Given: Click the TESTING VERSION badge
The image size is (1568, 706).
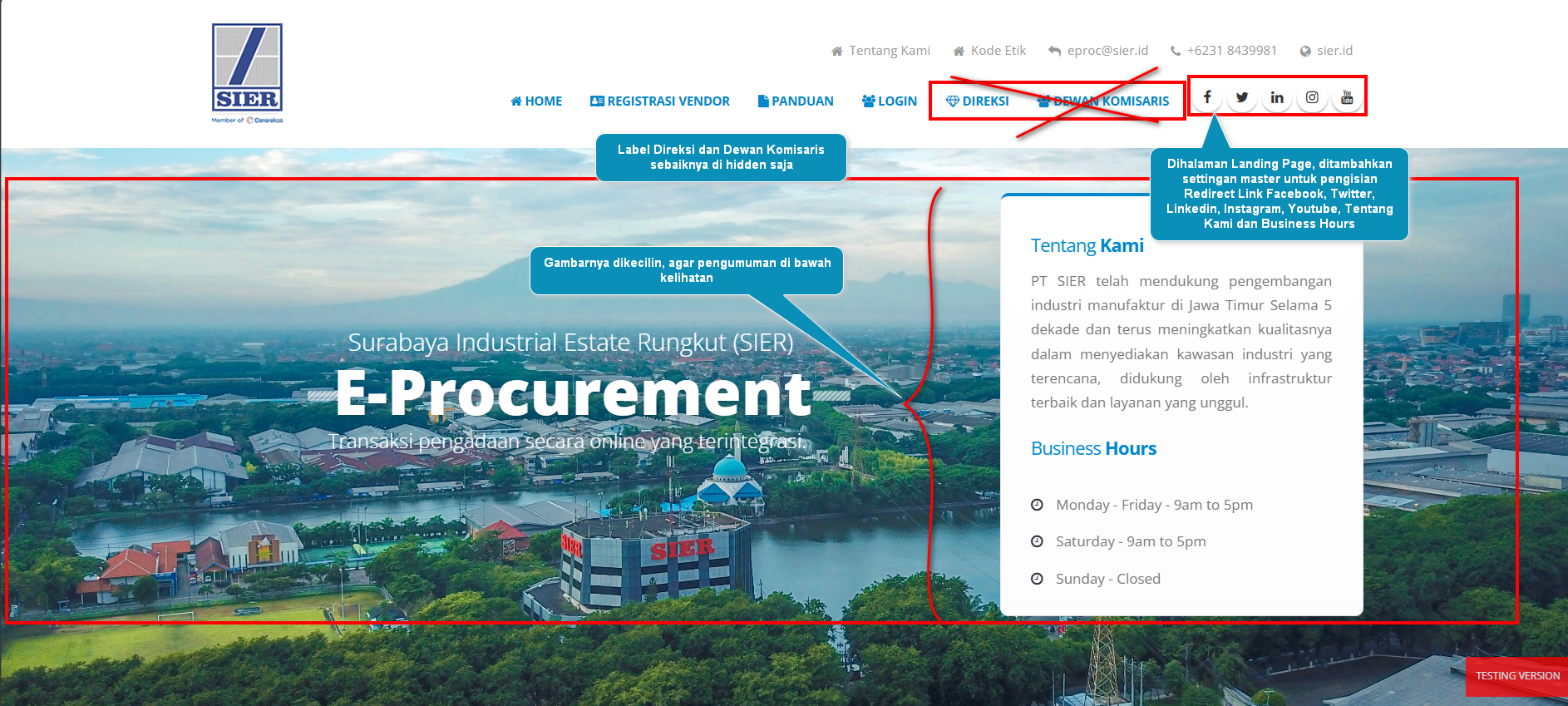Looking at the screenshot, I should (1517, 676).
